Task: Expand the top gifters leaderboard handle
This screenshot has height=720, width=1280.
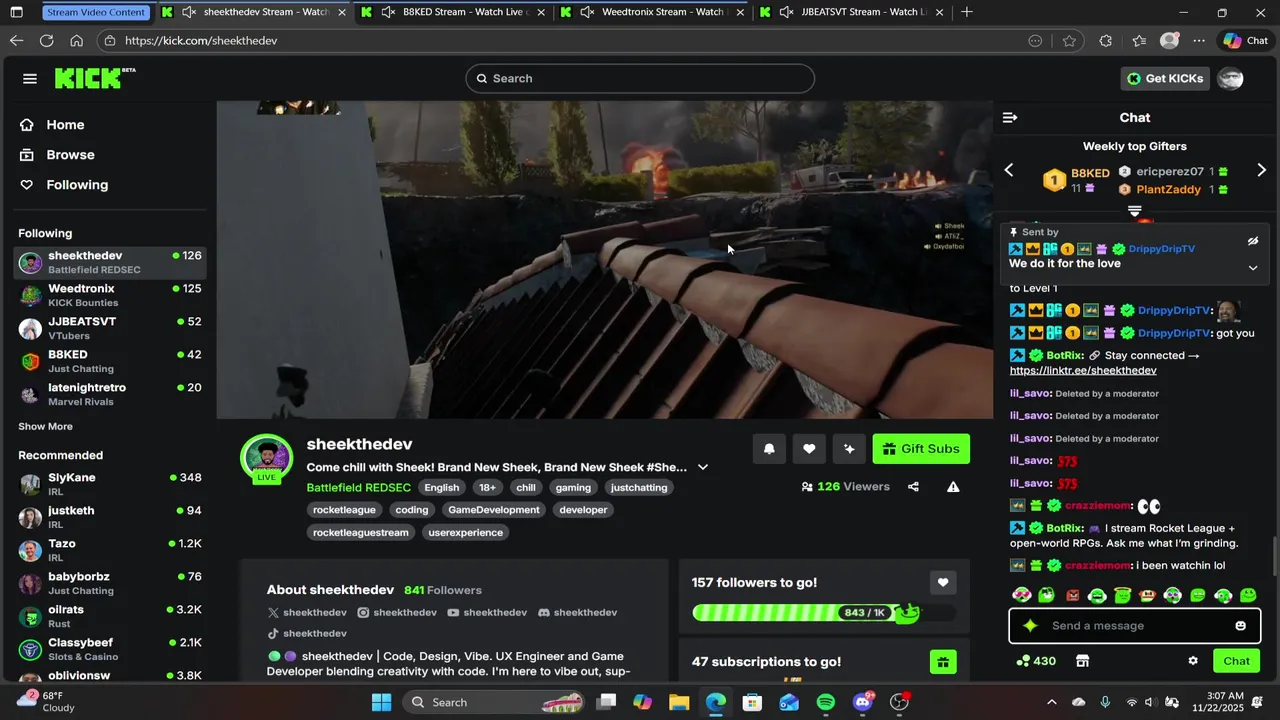Action: click(1135, 211)
